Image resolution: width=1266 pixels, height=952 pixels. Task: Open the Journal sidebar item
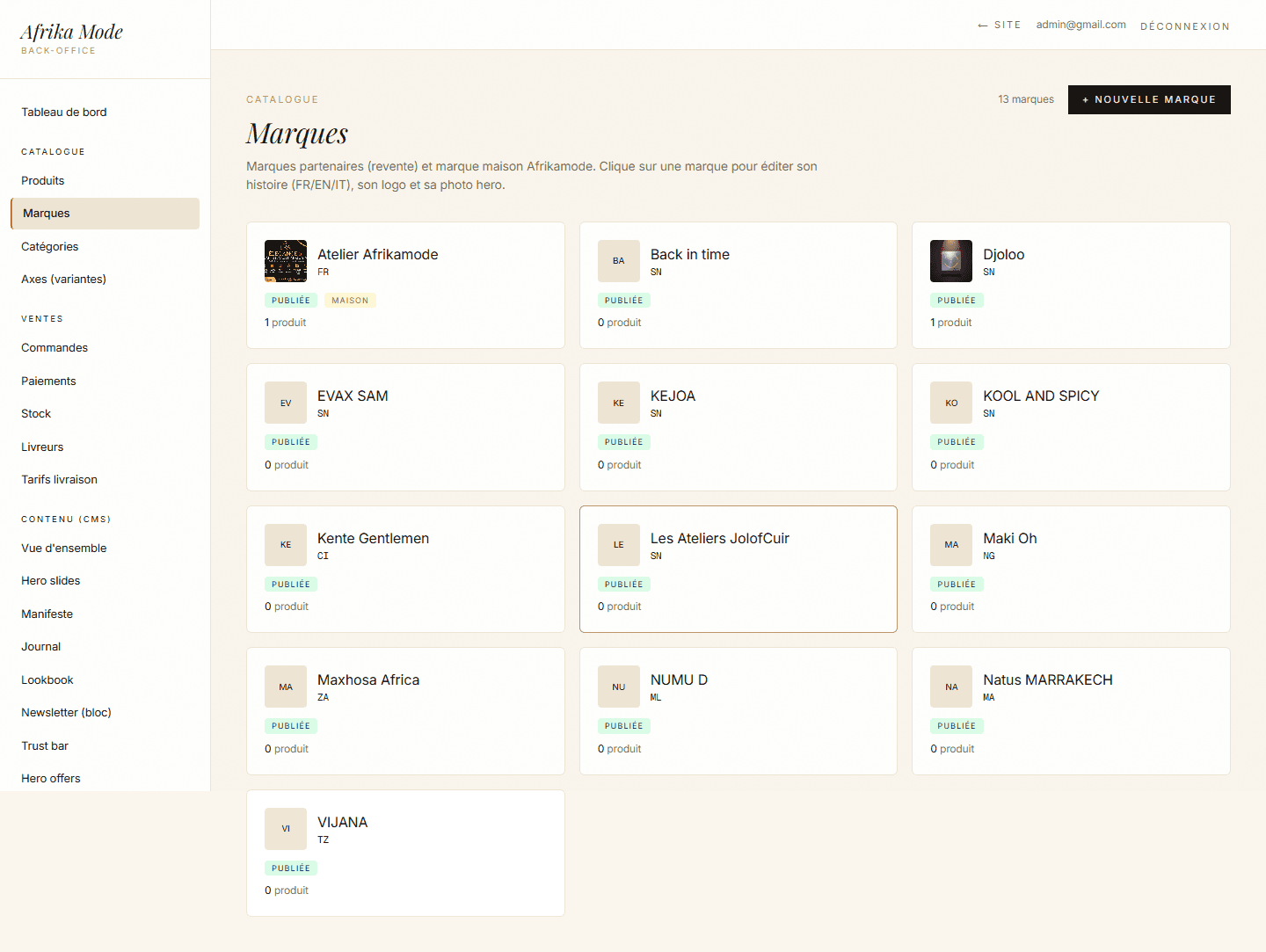pos(105,647)
